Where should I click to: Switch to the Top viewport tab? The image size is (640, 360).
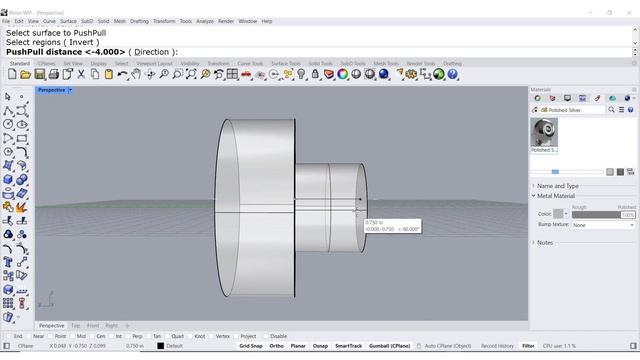tap(76, 326)
